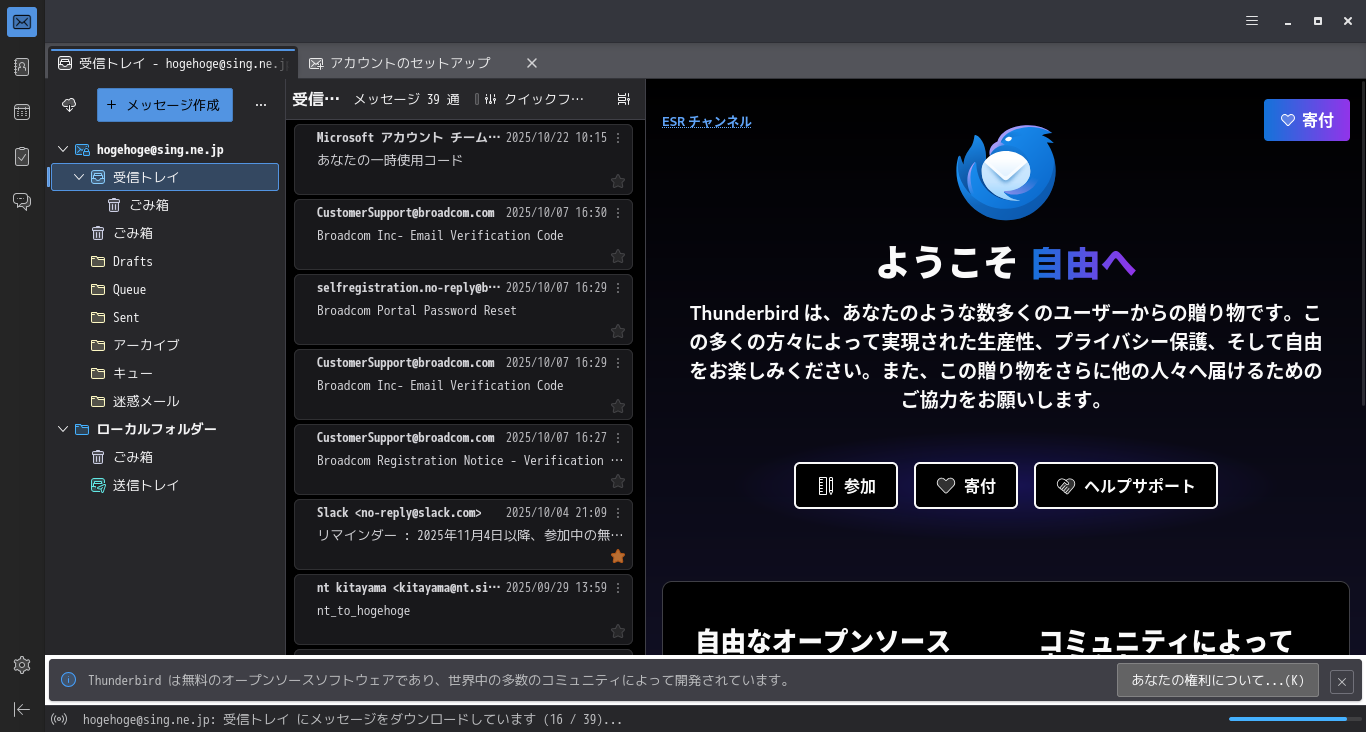
Task: Click the download status text in status bar
Action: pos(353,719)
